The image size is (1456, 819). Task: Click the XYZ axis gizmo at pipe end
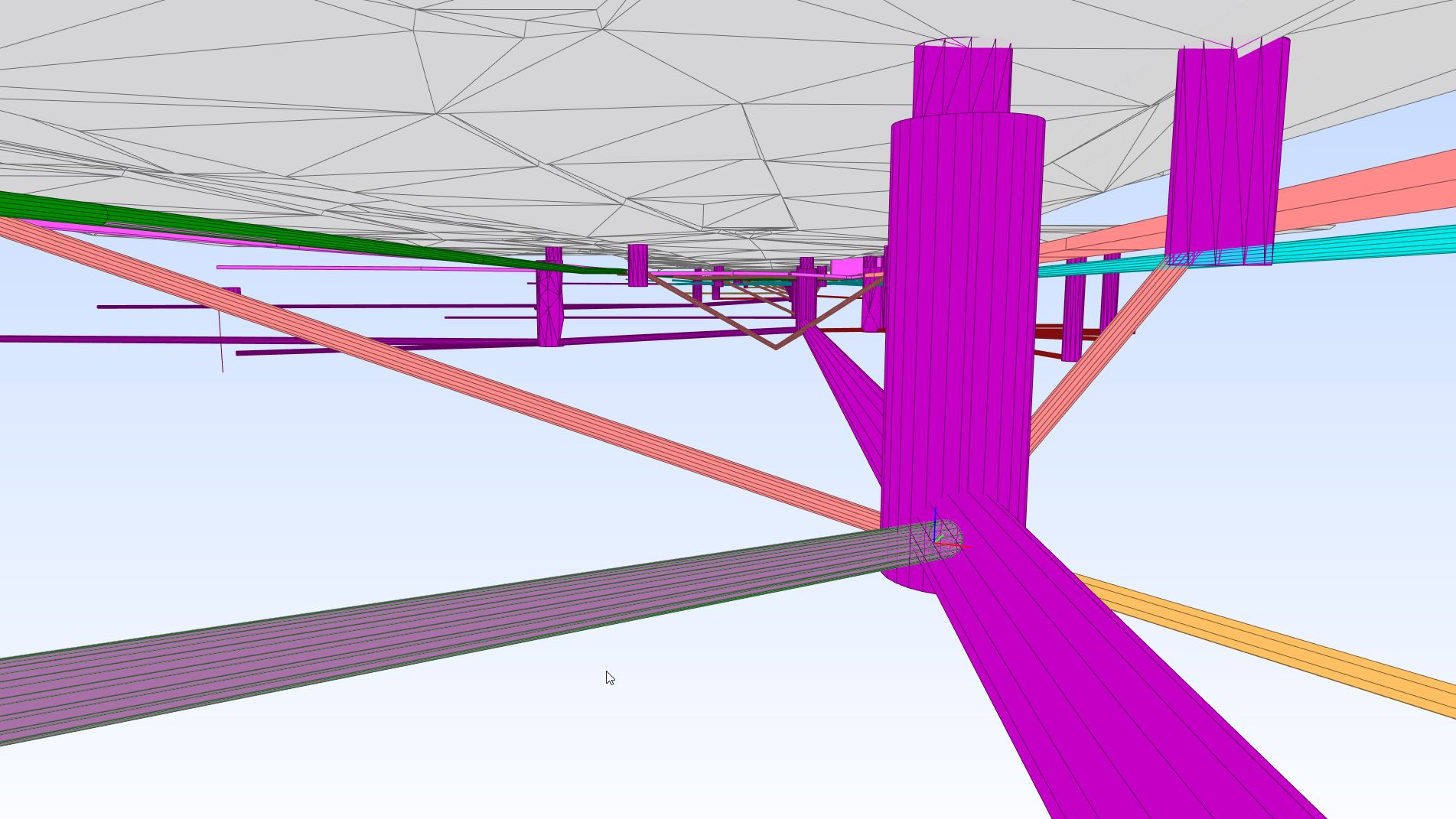coord(940,538)
